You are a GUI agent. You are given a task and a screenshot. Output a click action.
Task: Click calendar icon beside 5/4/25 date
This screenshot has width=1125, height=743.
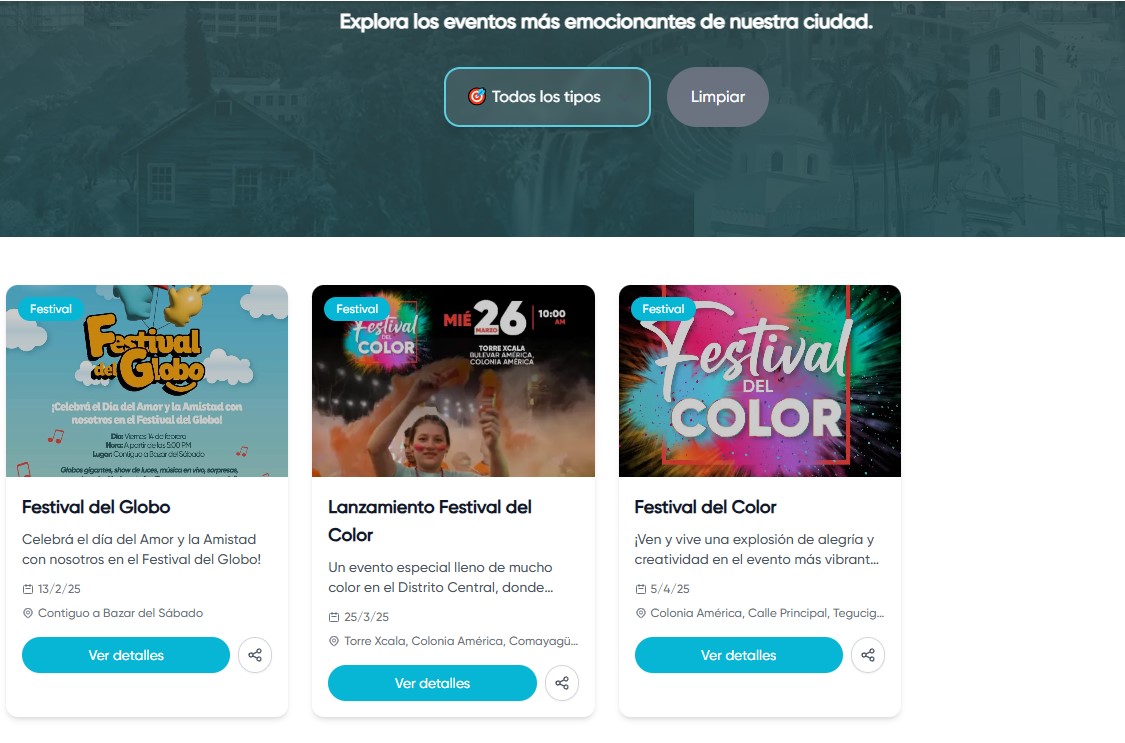point(641,589)
